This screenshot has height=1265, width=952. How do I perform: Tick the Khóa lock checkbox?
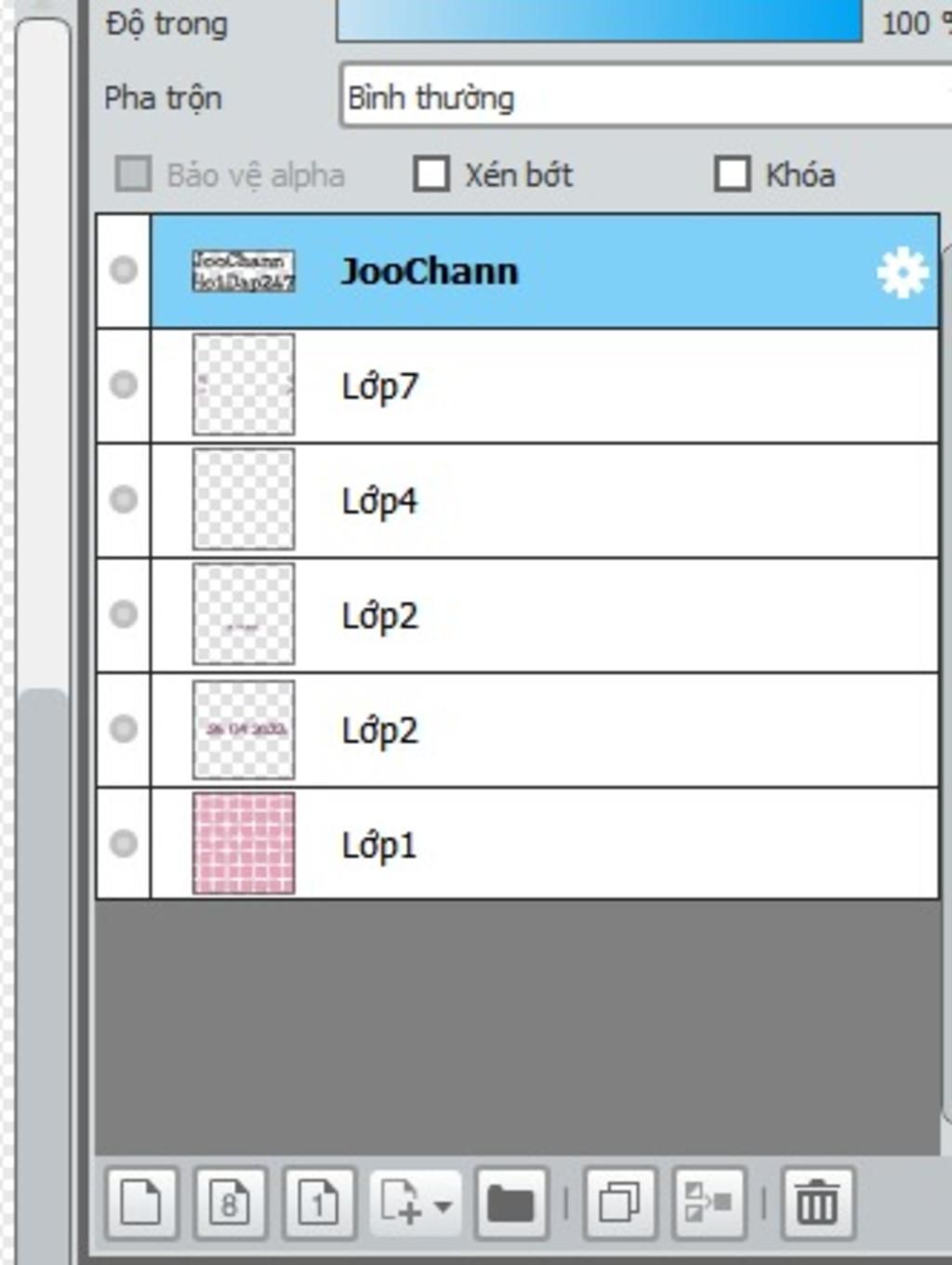(733, 174)
